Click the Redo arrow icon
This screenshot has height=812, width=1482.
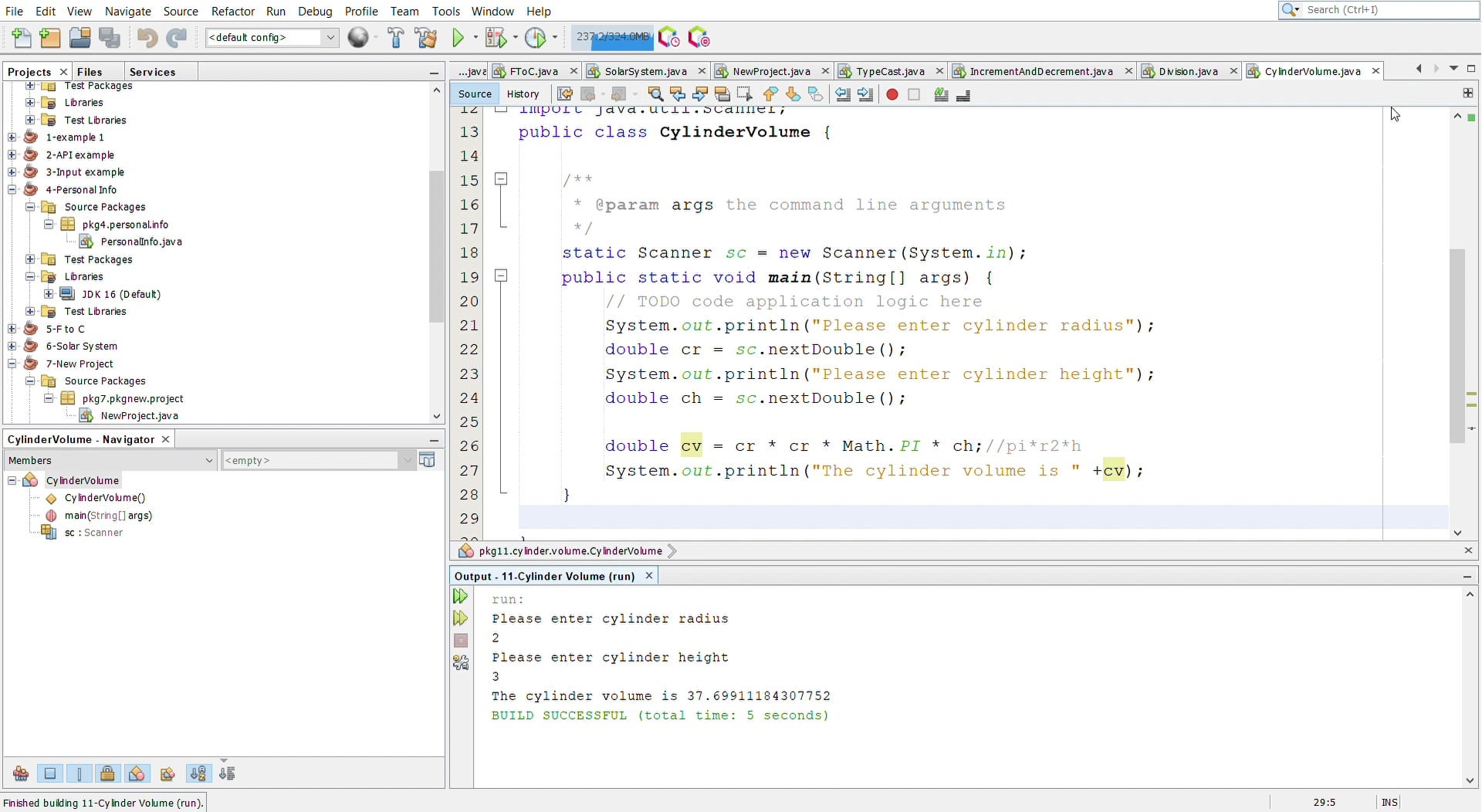tap(177, 37)
